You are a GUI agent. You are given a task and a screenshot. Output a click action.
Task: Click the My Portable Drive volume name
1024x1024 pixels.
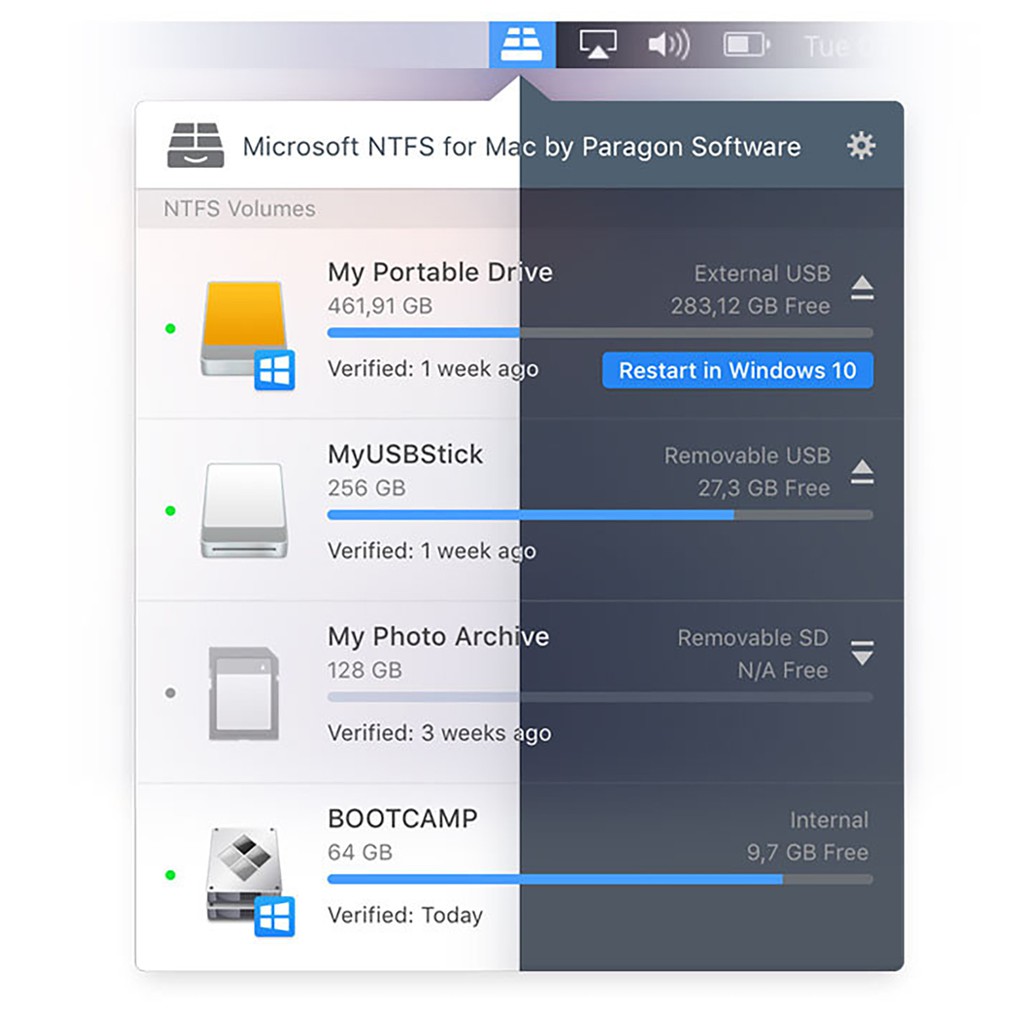coord(440,272)
